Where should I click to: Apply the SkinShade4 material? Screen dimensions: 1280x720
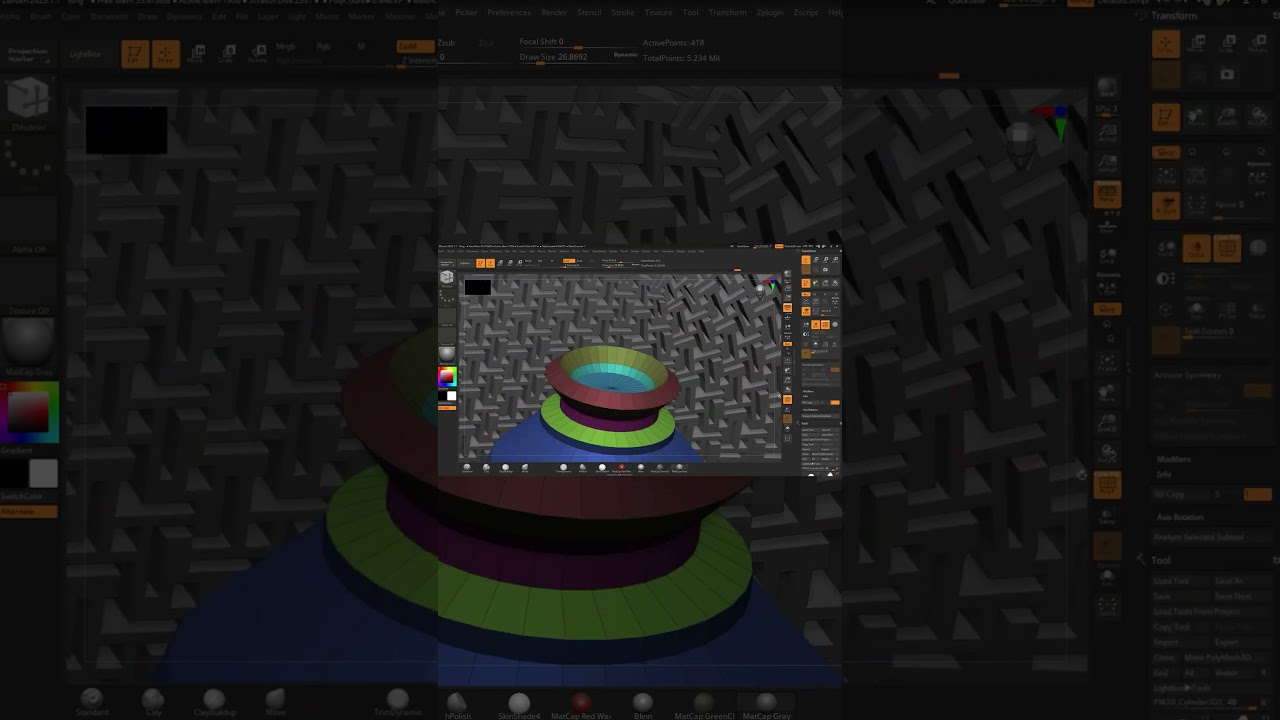[519, 706]
